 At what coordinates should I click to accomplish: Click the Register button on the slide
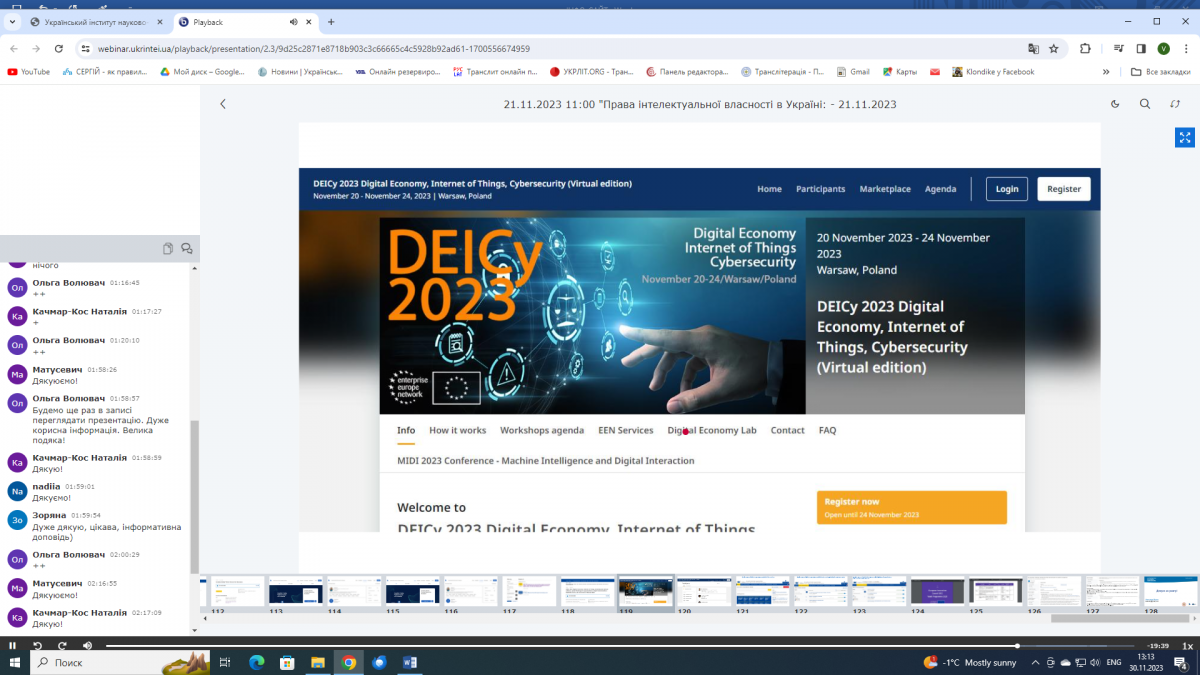1064,189
